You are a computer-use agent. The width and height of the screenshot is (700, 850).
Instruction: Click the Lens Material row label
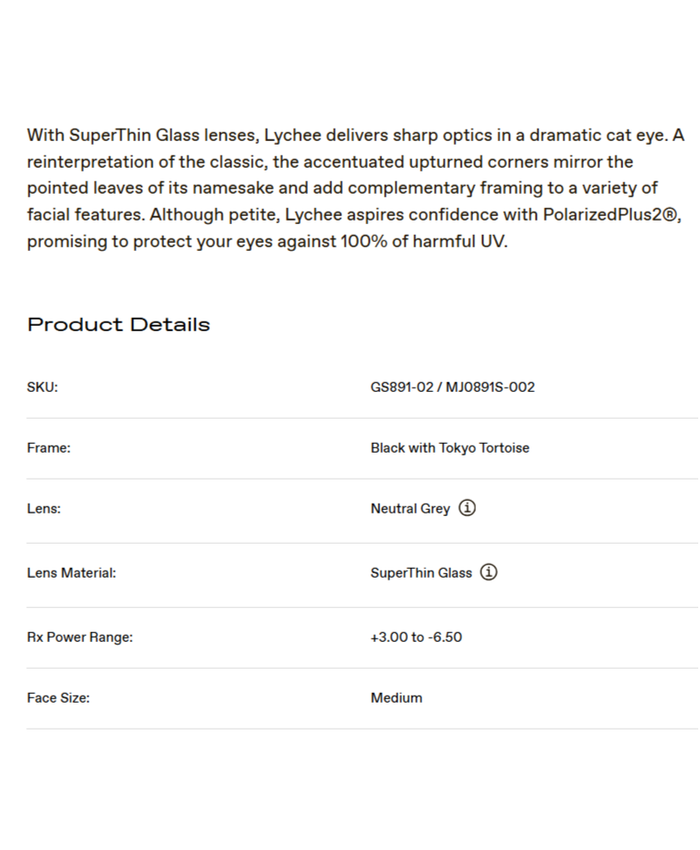click(71, 573)
